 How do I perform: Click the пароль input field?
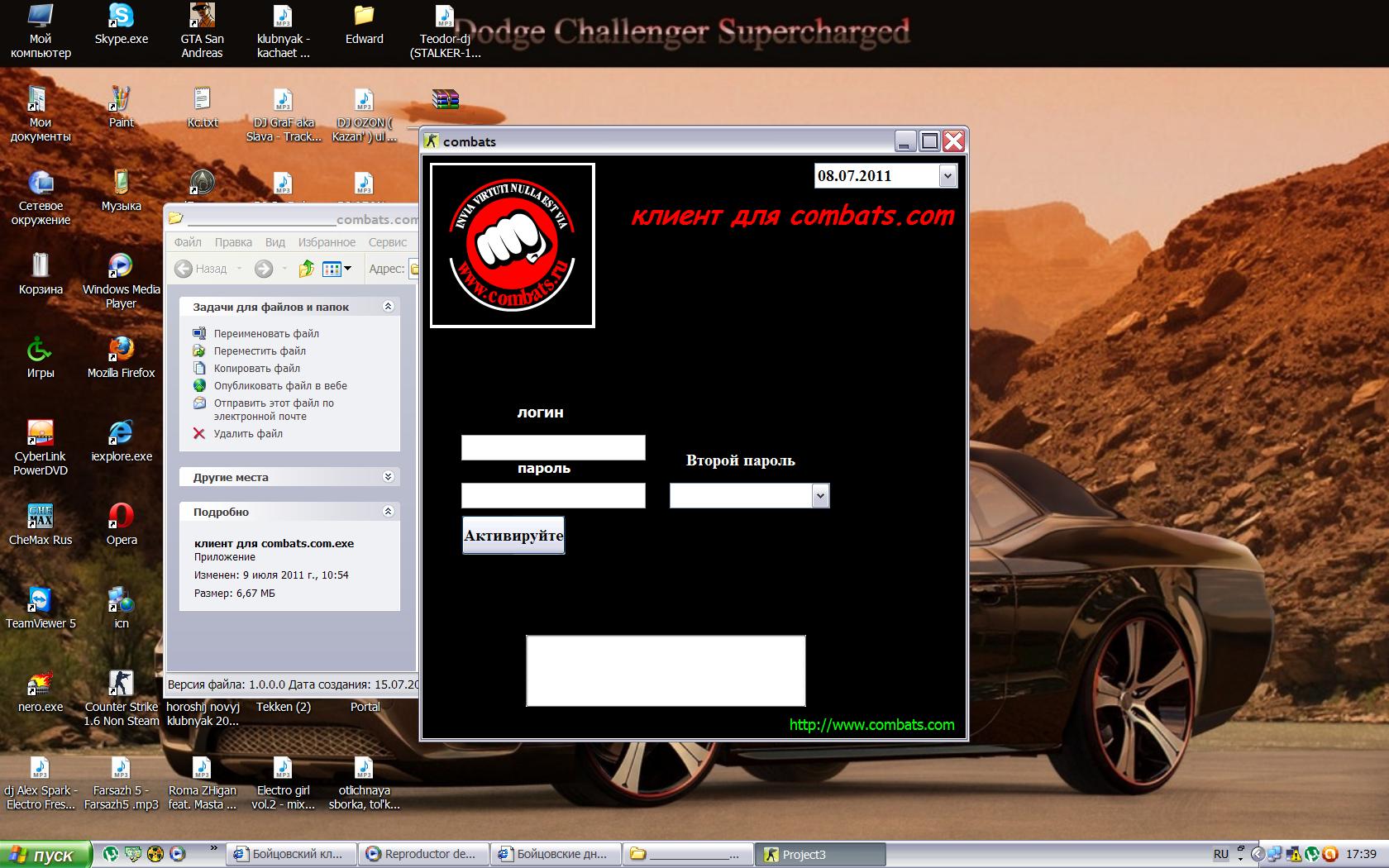point(553,495)
